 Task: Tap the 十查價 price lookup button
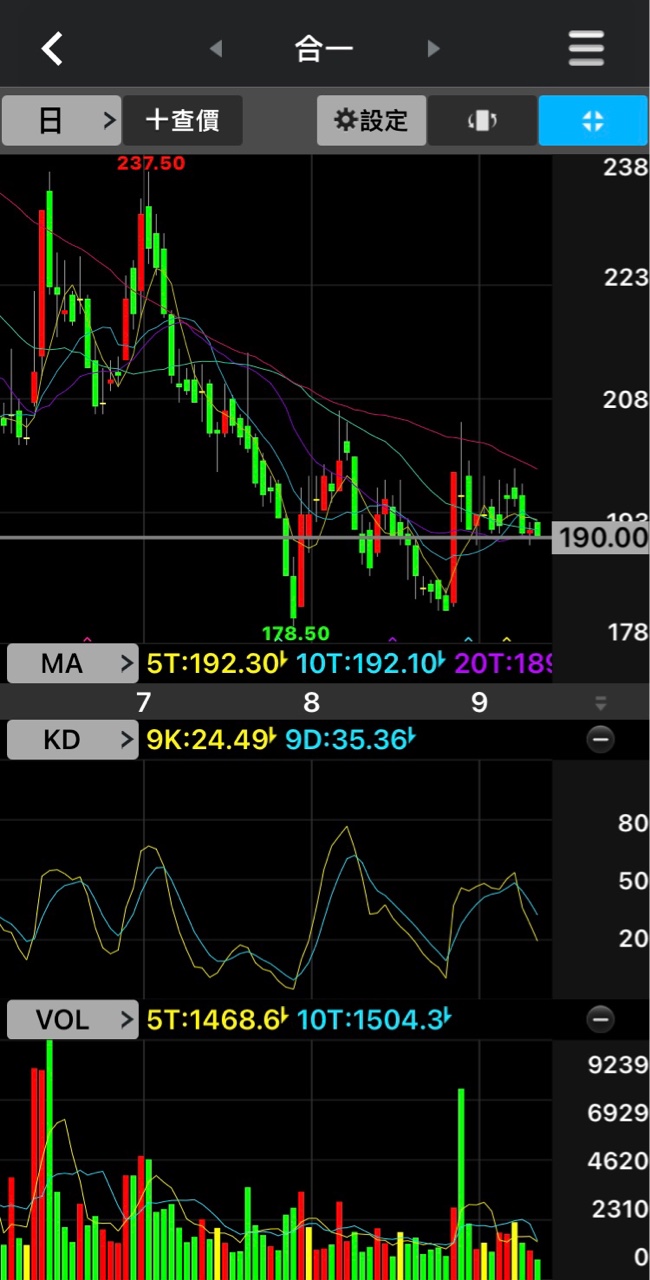click(x=182, y=121)
